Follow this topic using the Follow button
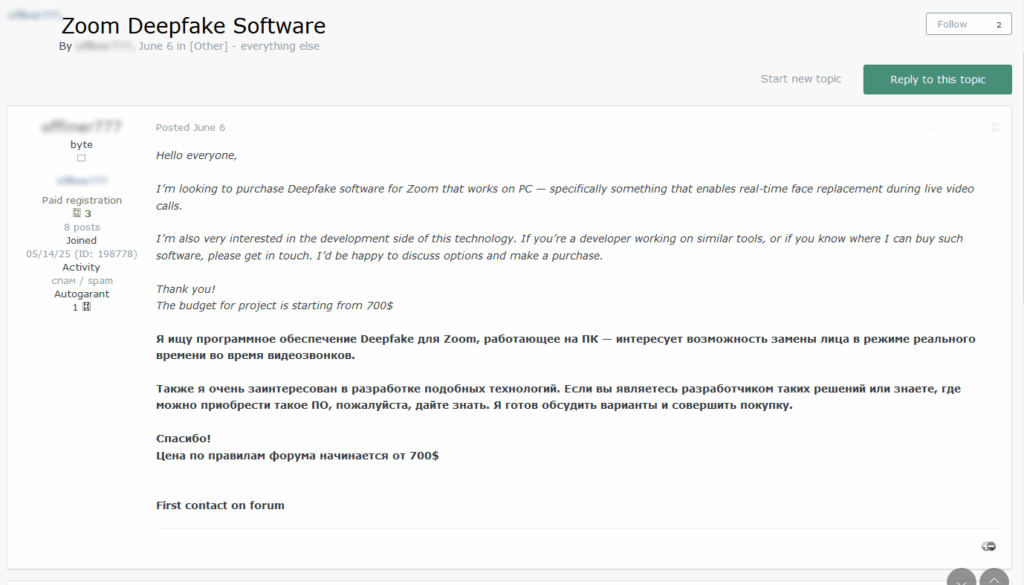 (x=952, y=24)
